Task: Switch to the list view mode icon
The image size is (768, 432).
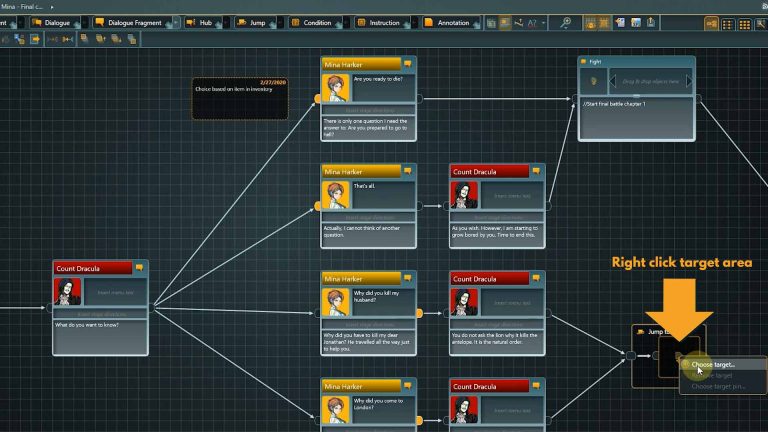Action: 728,24
